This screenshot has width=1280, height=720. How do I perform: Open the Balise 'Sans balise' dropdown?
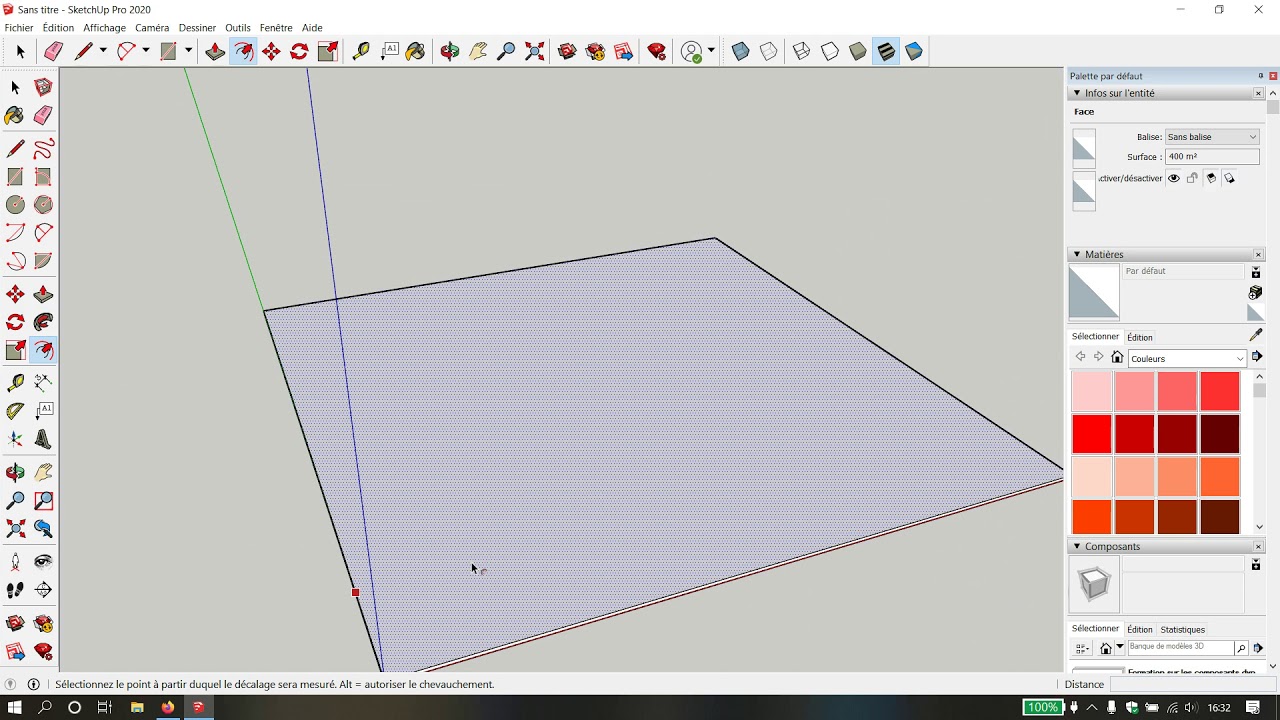pos(1212,137)
